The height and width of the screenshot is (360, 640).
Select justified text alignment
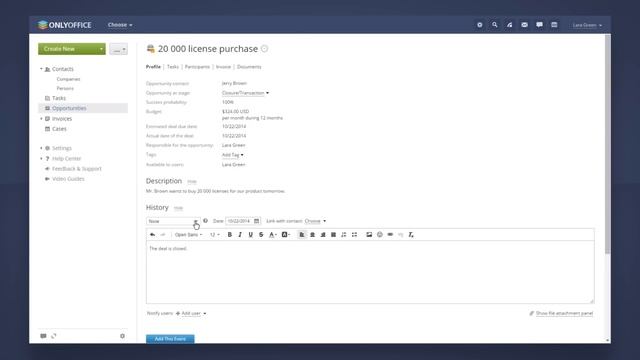pos(333,235)
